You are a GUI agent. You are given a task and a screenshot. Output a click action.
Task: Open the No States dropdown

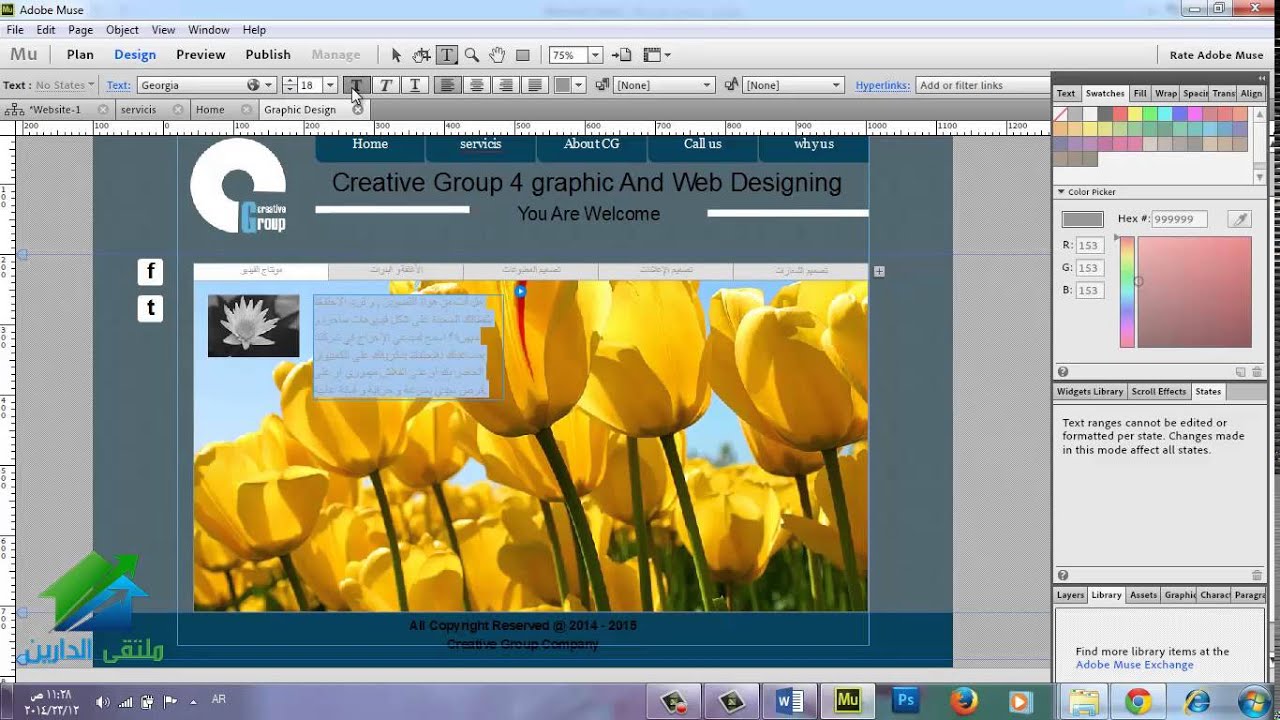tap(64, 85)
